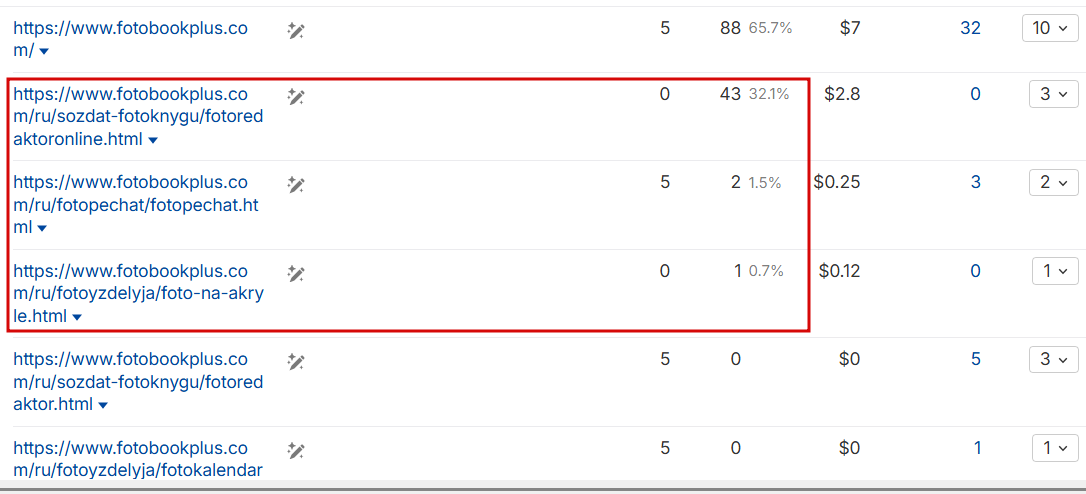Image resolution: width=1086 pixels, height=494 pixels.
Task: Click magic wand icon beside foto-na-akryle.html row
Action: coord(296,273)
